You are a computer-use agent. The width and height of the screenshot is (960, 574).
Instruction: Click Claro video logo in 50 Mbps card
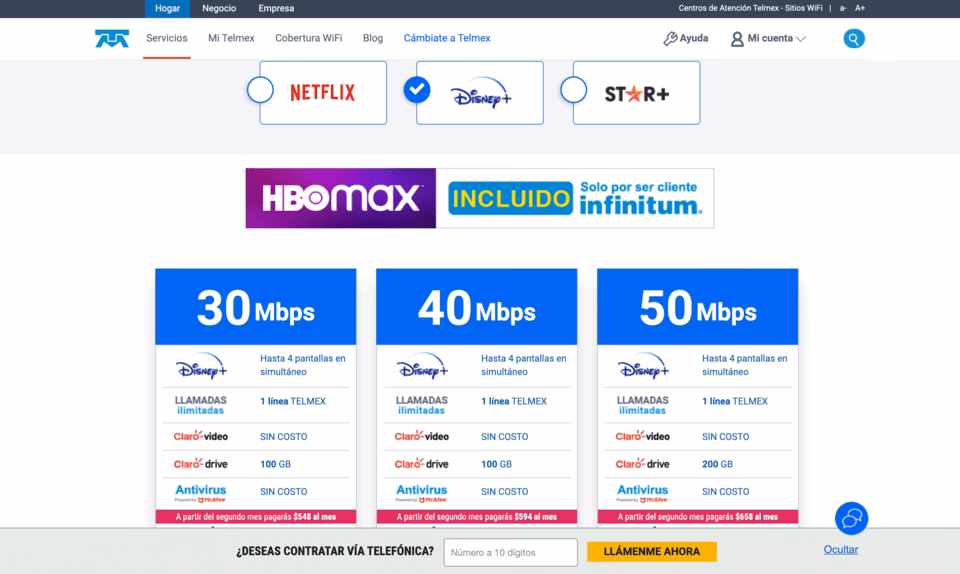[x=642, y=436]
